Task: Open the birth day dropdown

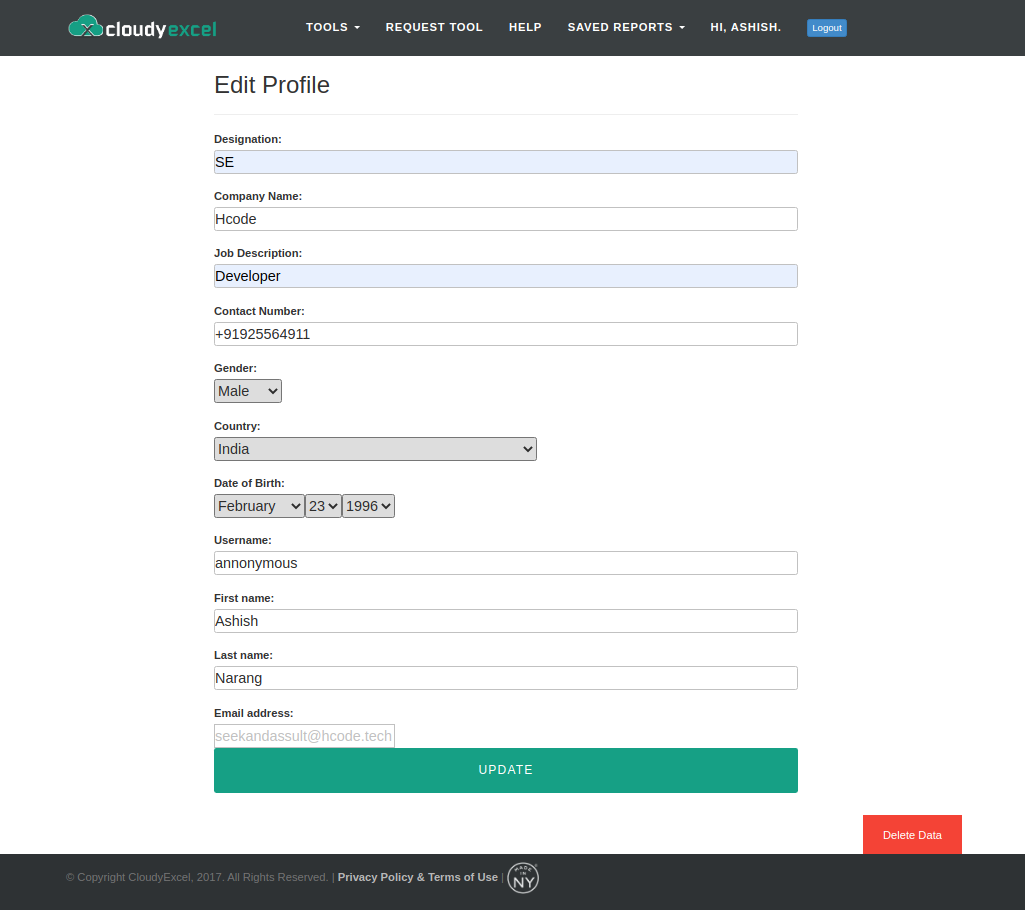Action: coord(323,506)
